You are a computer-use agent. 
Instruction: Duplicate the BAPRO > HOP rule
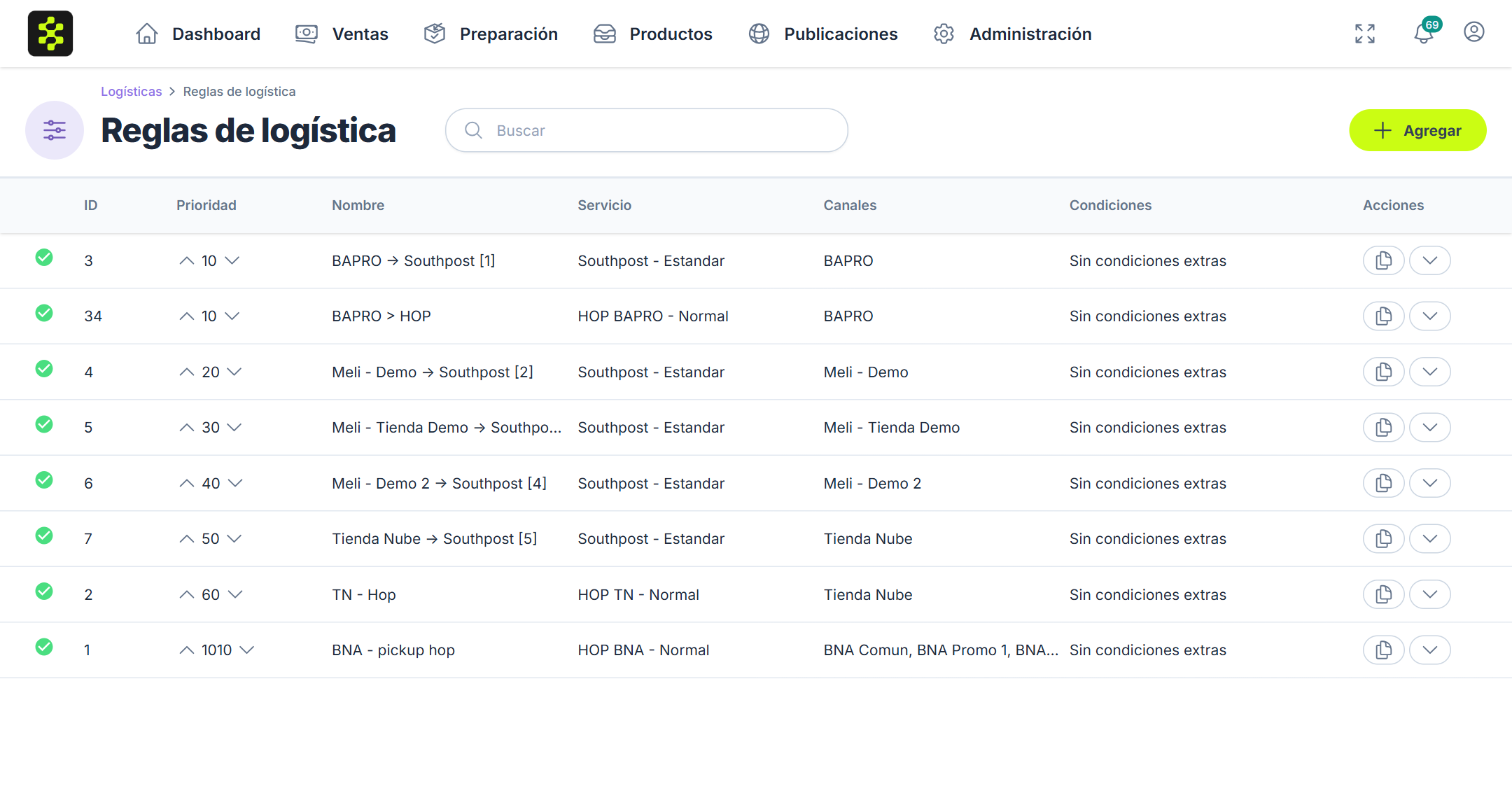[1383, 316]
